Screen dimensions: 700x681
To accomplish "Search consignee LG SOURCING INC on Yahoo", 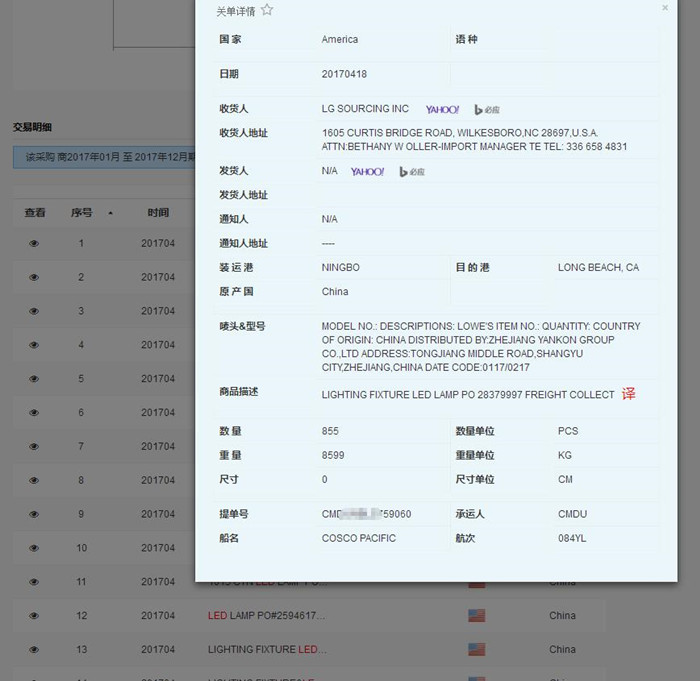I will (442, 109).
